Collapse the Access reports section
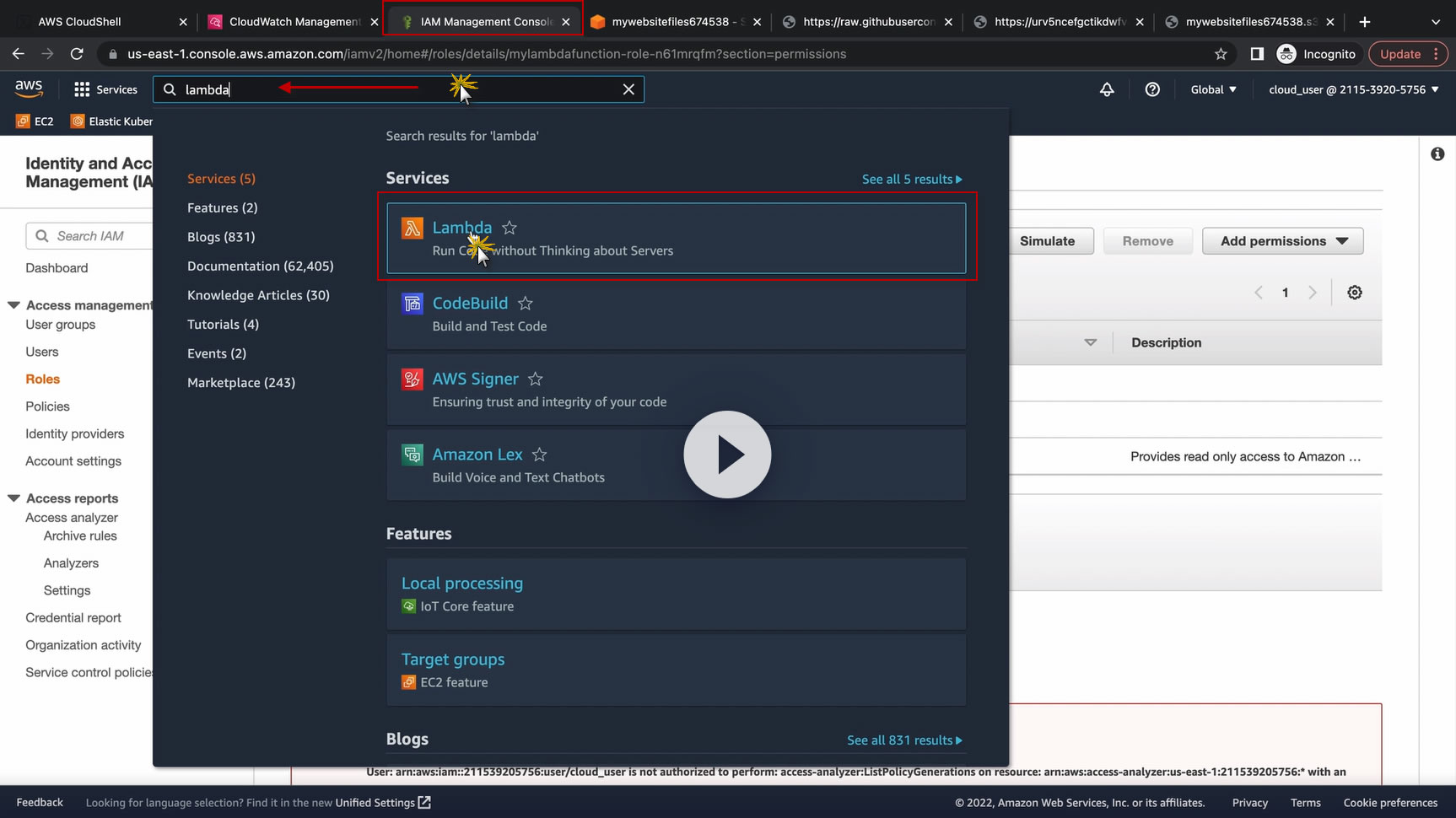The width and height of the screenshot is (1456, 818). tap(13, 498)
